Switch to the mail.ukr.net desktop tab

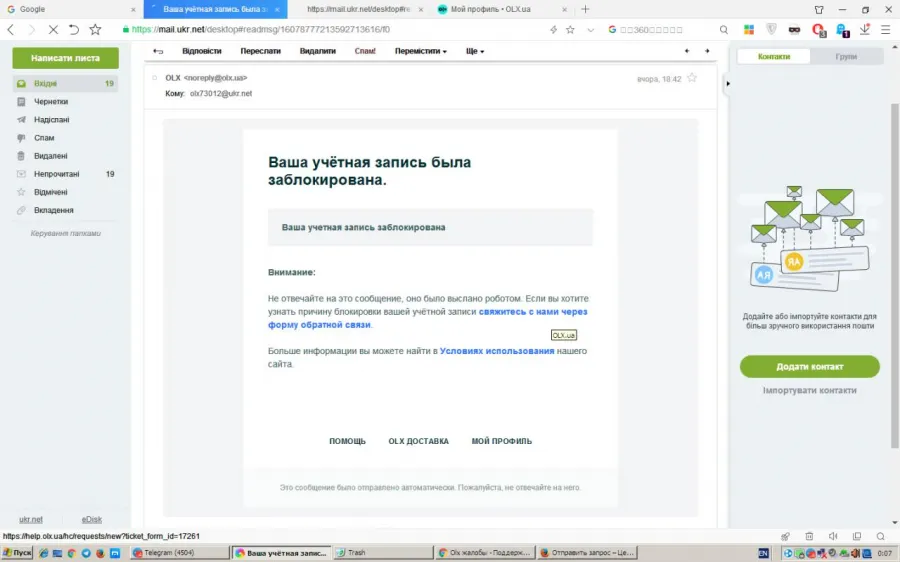[x=358, y=9]
